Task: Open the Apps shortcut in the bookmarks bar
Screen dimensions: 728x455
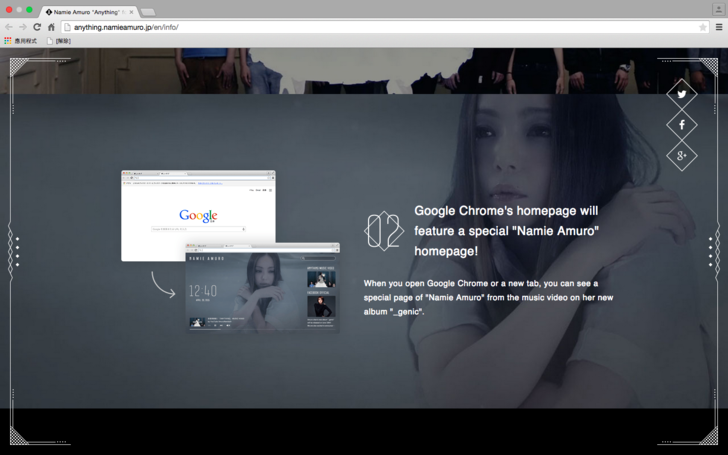Action: click(20, 41)
